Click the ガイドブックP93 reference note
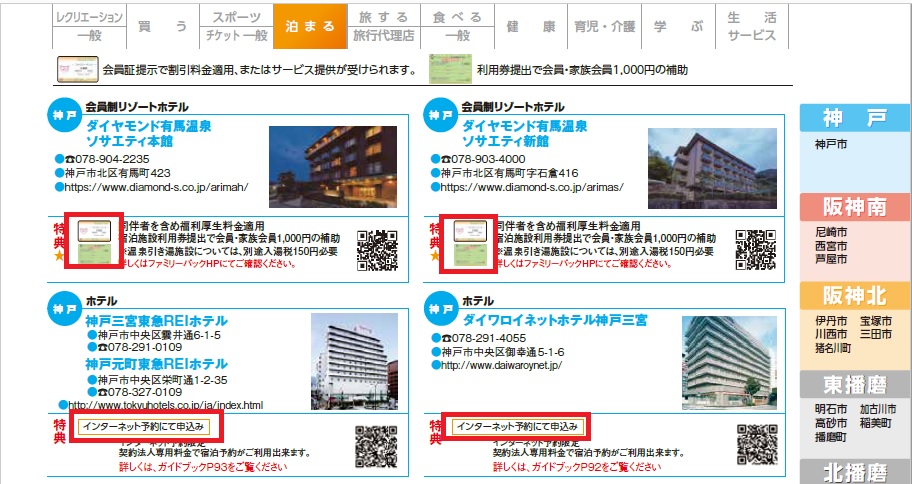Viewport: 912px width, 484px height. (x=203, y=467)
